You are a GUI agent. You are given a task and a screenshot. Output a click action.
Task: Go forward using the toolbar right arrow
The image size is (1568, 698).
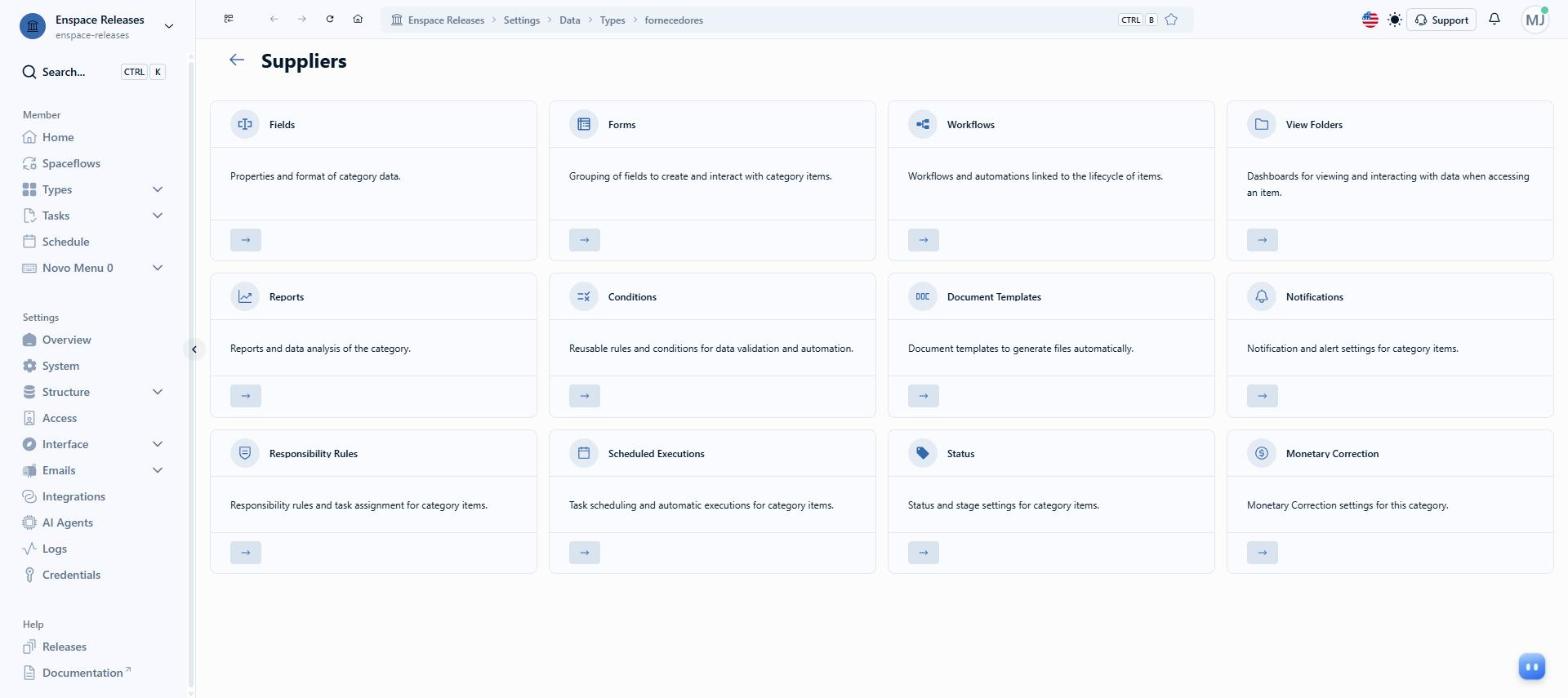302,19
